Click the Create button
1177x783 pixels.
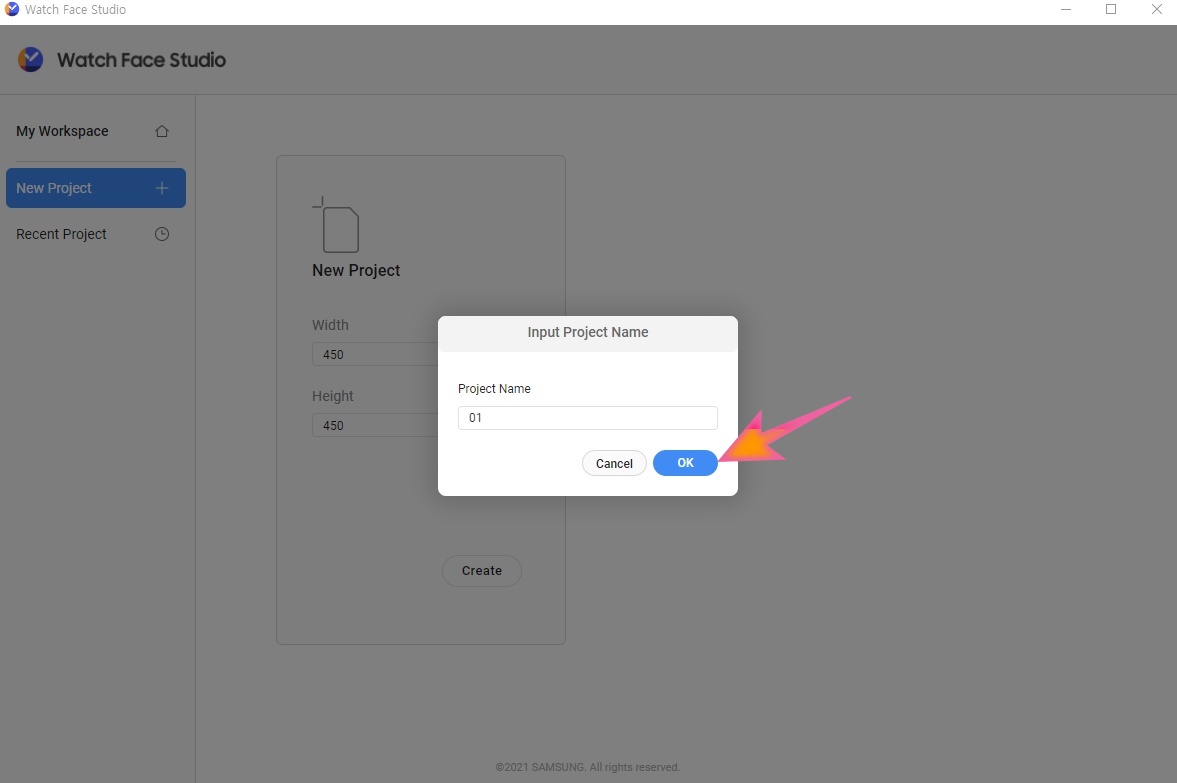click(482, 571)
